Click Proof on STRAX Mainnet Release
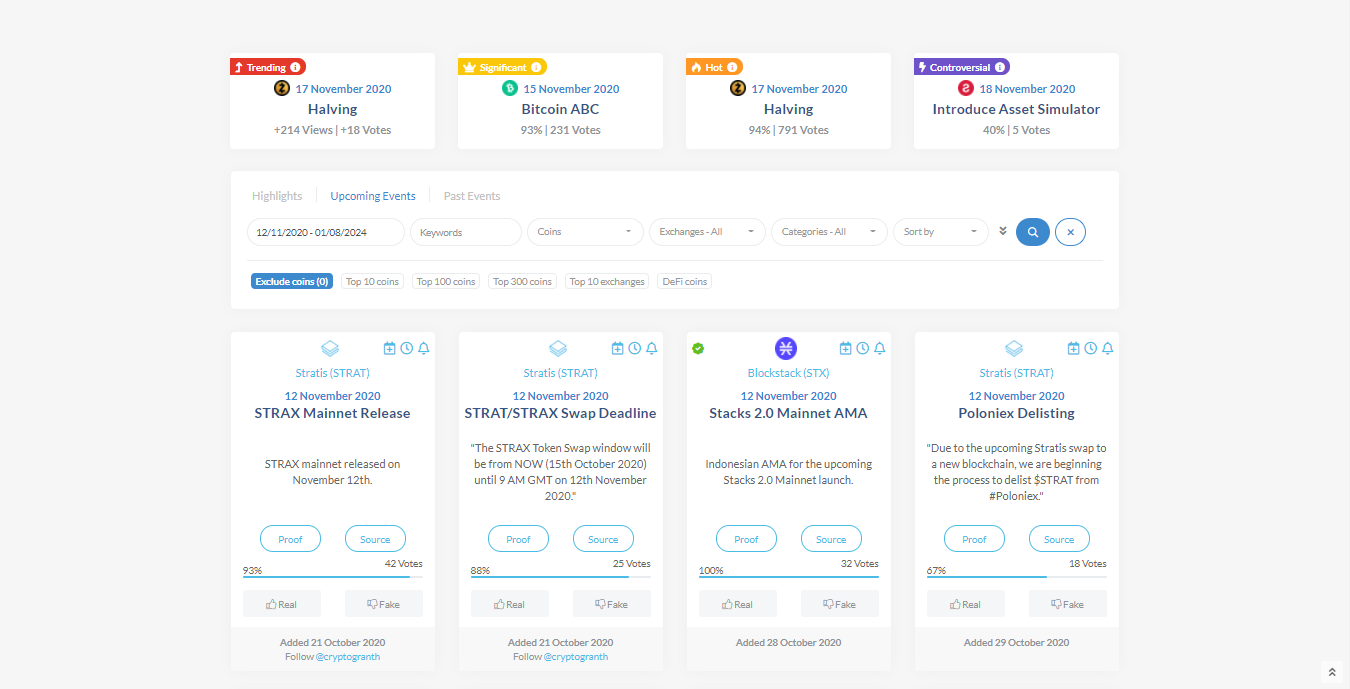 pyautogui.click(x=290, y=539)
